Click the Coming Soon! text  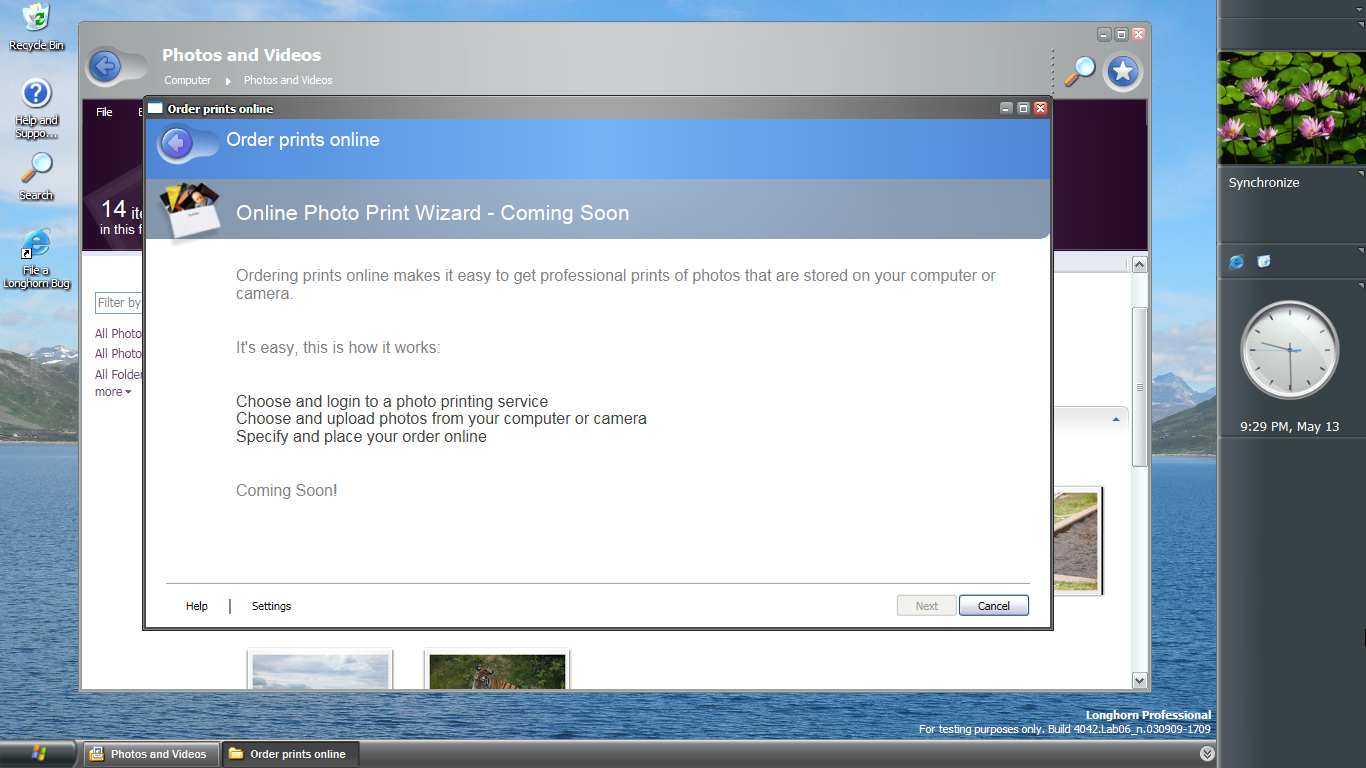287,490
